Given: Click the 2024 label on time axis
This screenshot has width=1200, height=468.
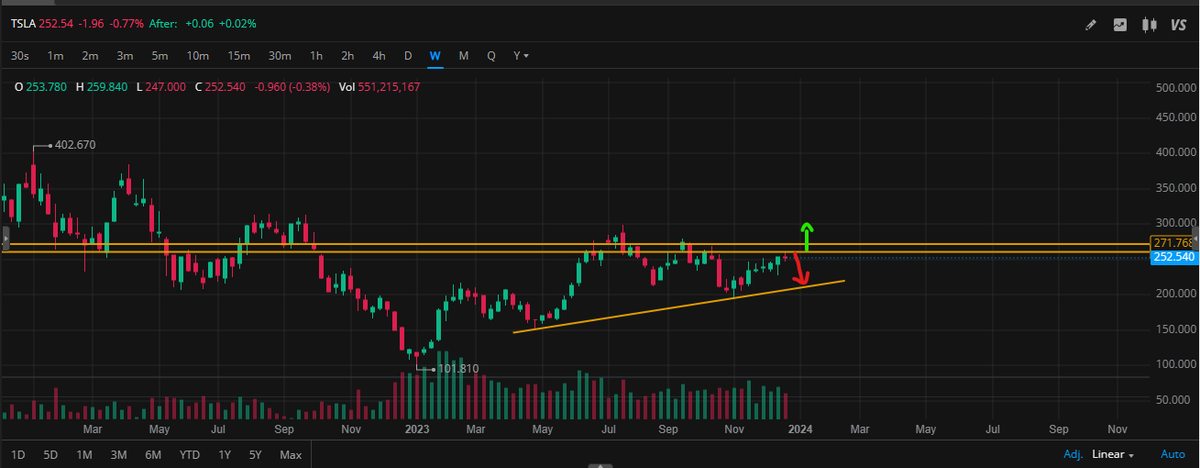Looking at the screenshot, I should pos(799,429).
